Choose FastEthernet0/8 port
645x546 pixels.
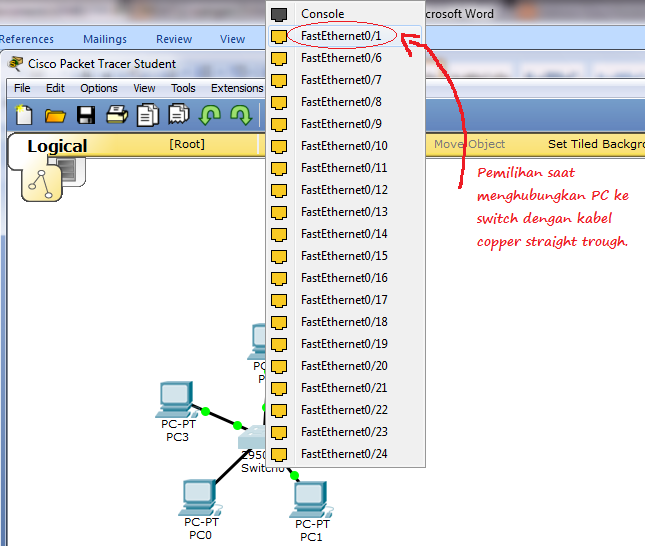coord(346,102)
